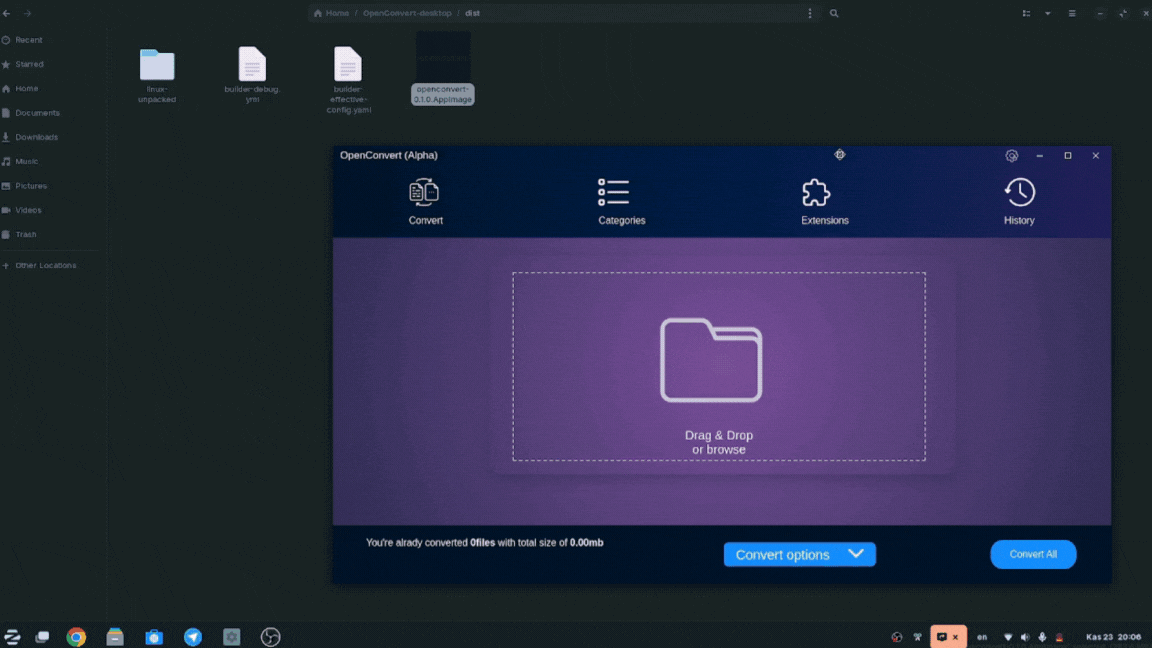Close the OpenConvert window
Image resolution: width=1152 pixels, height=648 pixels.
1095,156
